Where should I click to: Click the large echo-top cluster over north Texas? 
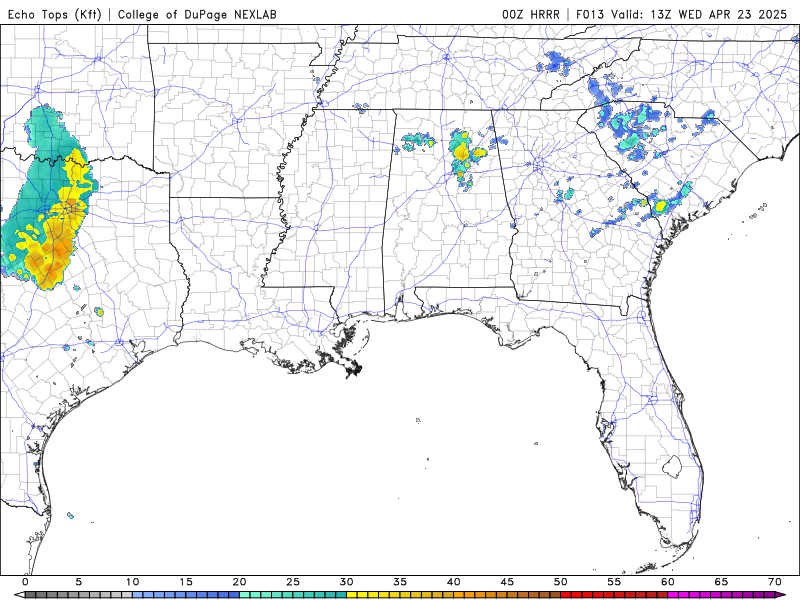(x=48, y=204)
